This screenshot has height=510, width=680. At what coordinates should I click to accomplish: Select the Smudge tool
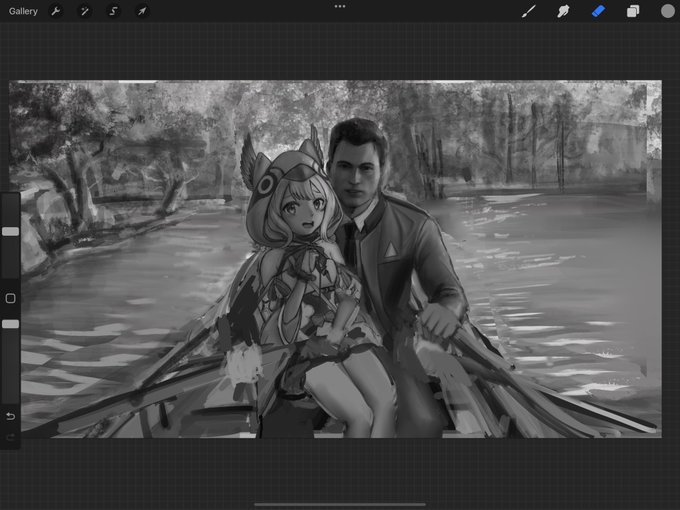563,11
